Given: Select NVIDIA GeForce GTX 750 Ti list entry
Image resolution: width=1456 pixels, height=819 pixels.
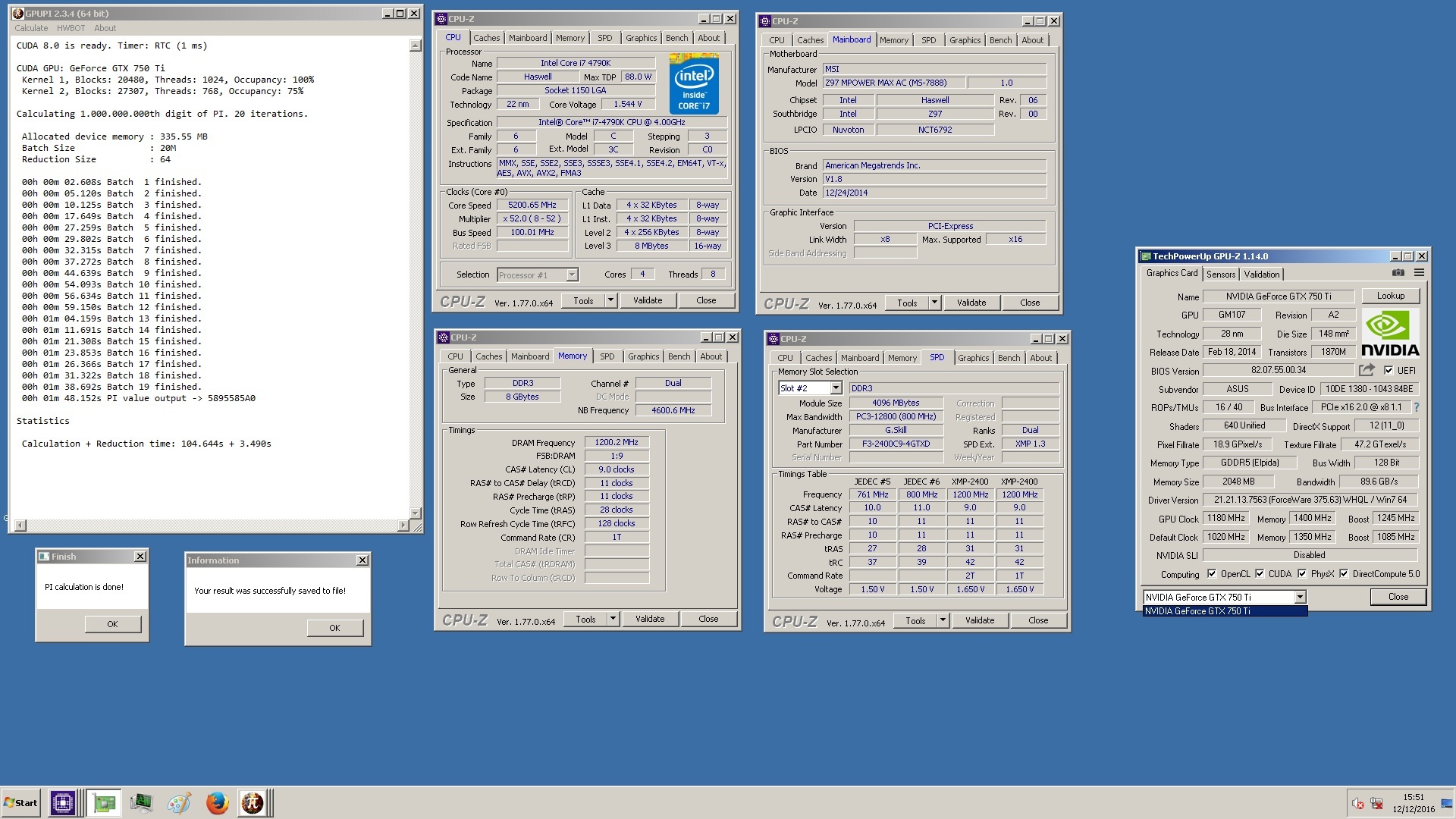Looking at the screenshot, I should 1225,611.
